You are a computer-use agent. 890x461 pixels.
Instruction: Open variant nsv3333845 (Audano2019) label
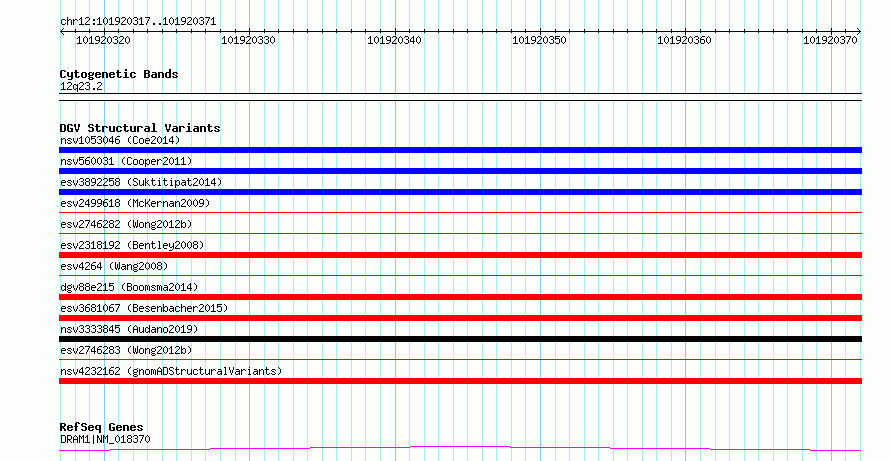click(x=129, y=329)
